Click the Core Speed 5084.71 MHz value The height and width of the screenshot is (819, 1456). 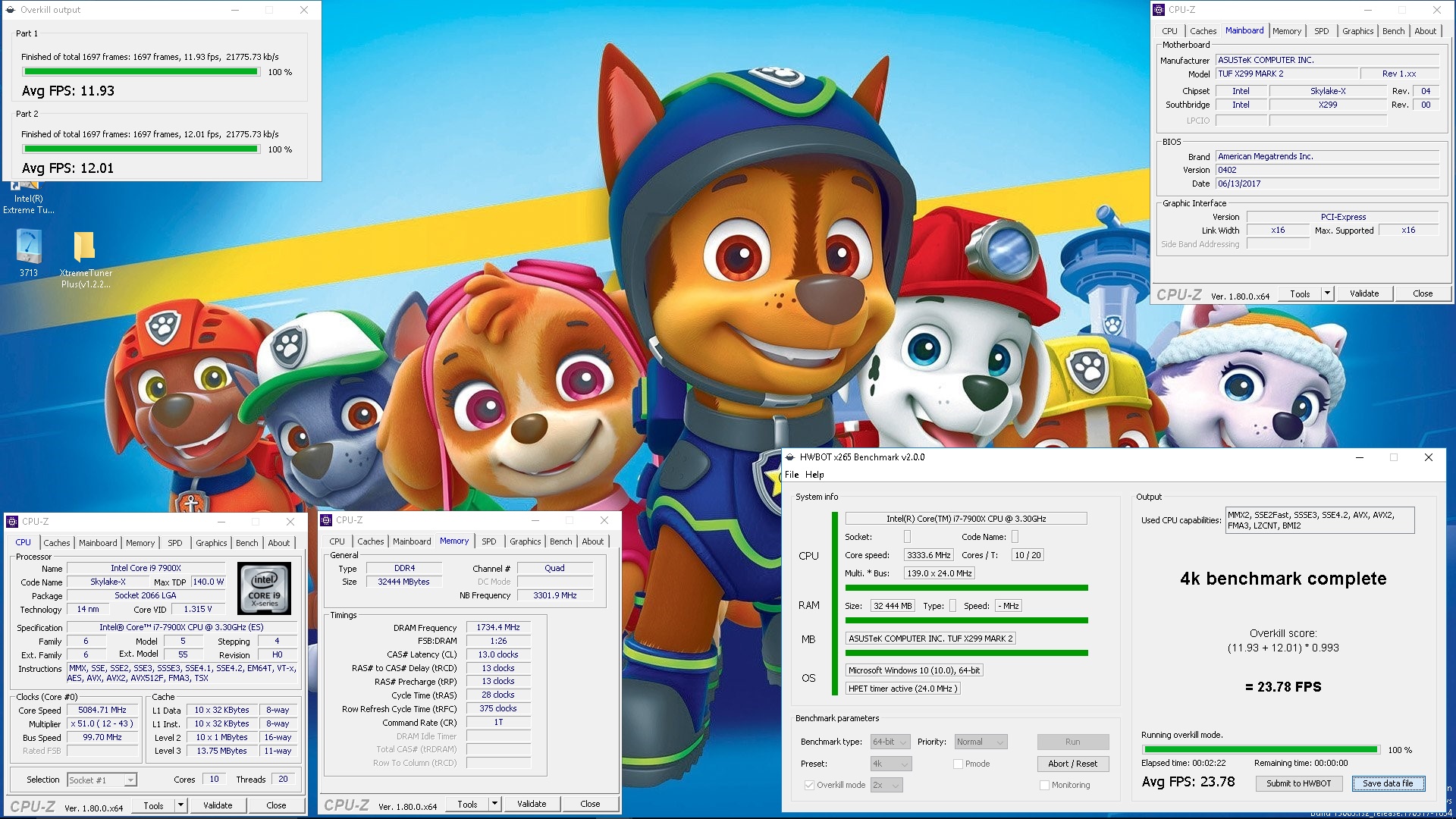102,710
